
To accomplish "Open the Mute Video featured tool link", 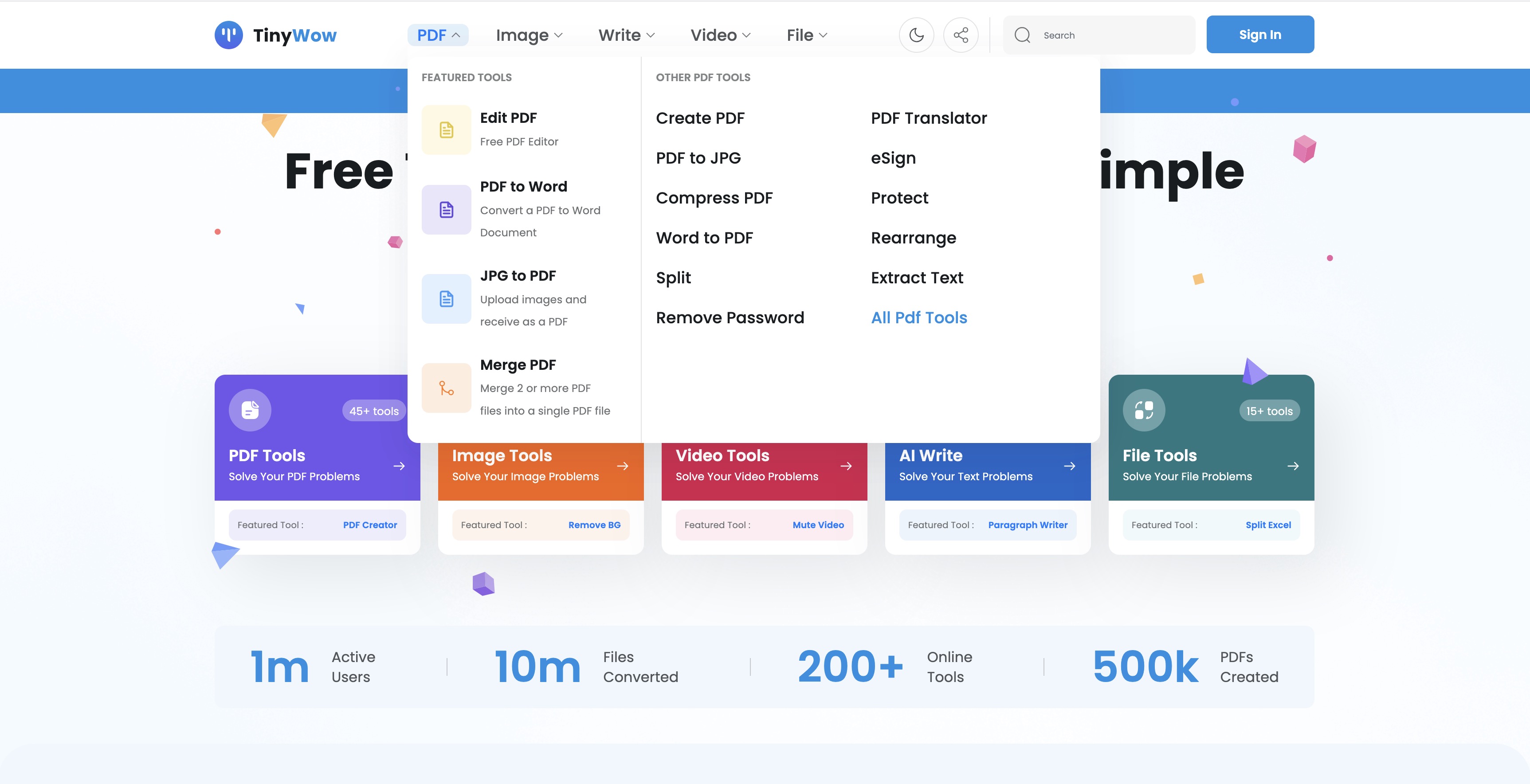I will [x=818, y=525].
